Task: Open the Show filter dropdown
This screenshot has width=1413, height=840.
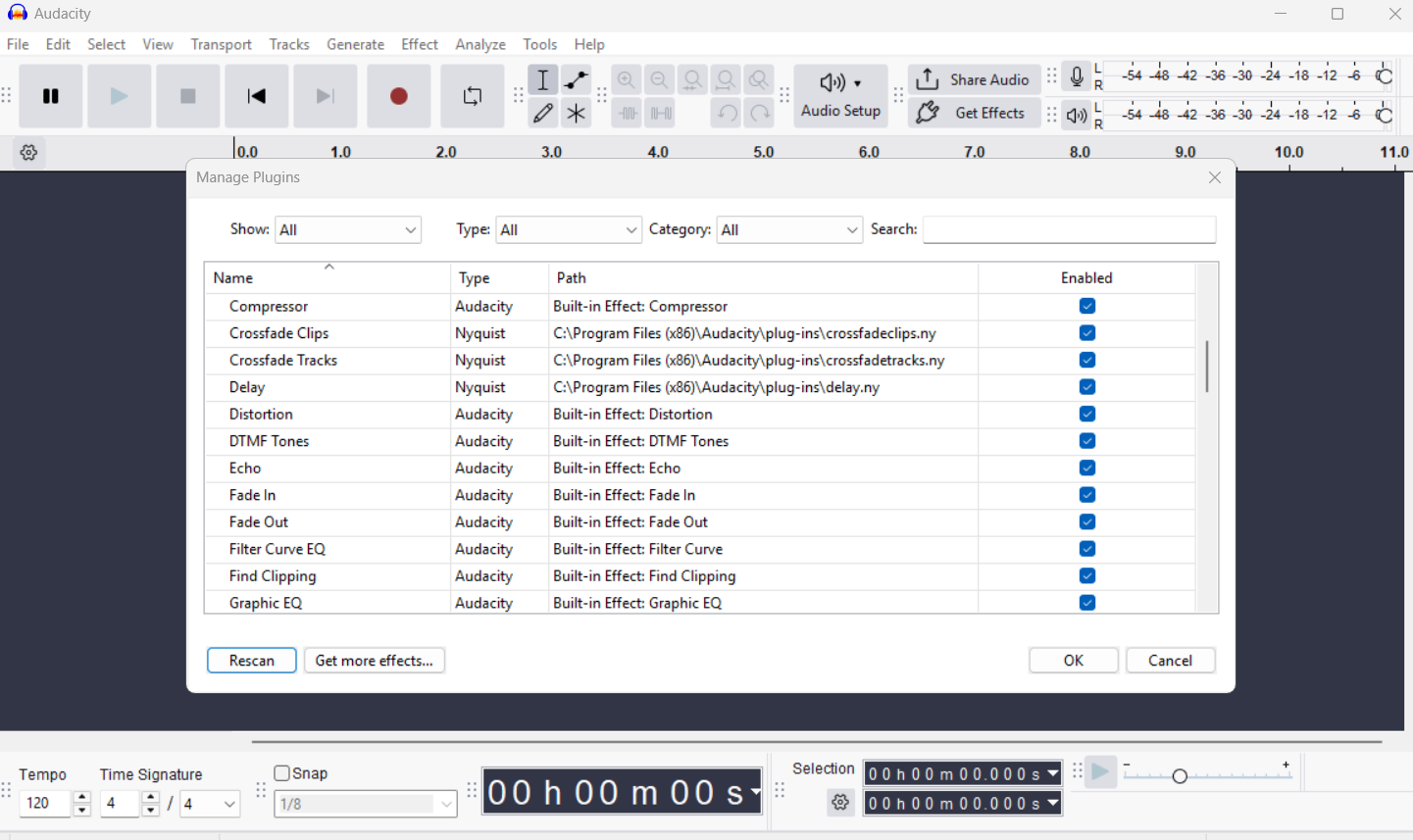Action: pyautogui.click(x=348, y=230)
